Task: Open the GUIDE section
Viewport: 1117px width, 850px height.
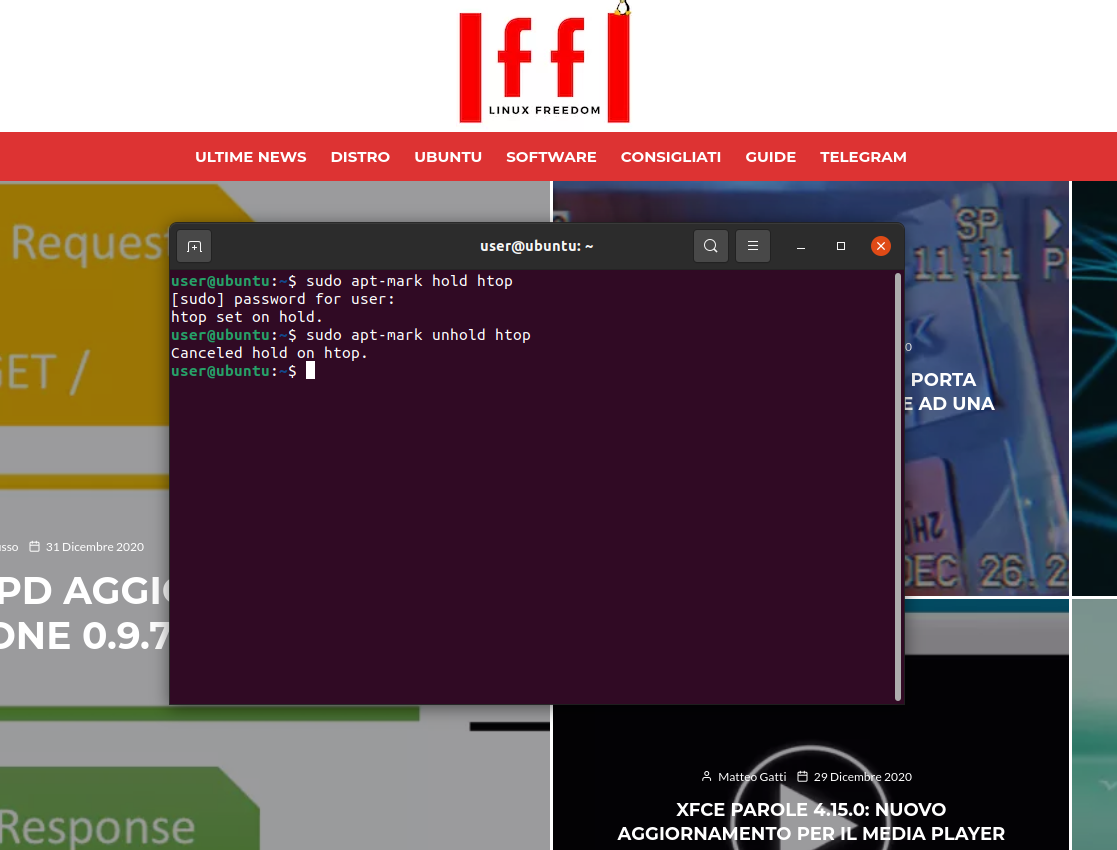Action: pyautogui.click(x=770, y=156)
